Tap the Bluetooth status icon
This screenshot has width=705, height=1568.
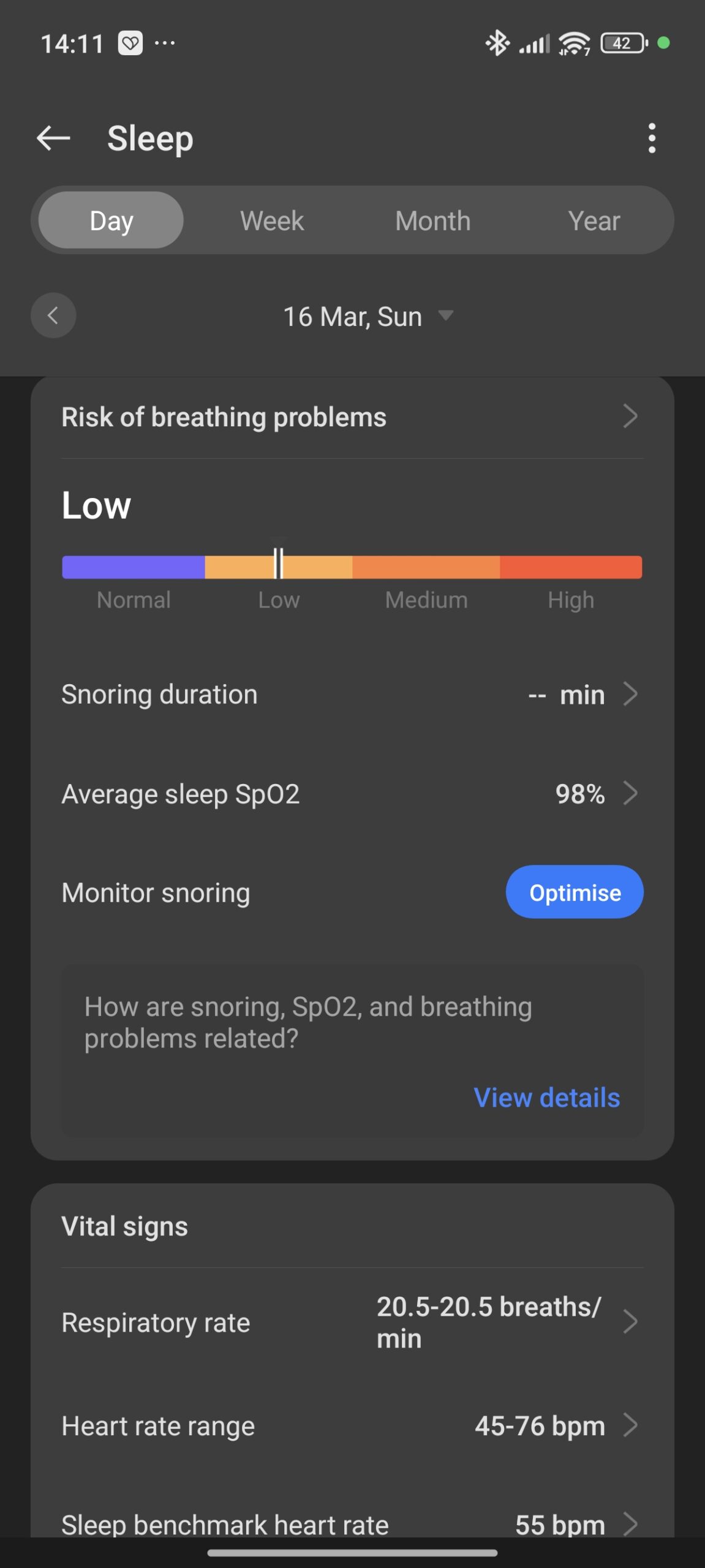click(x=497, y=43)
